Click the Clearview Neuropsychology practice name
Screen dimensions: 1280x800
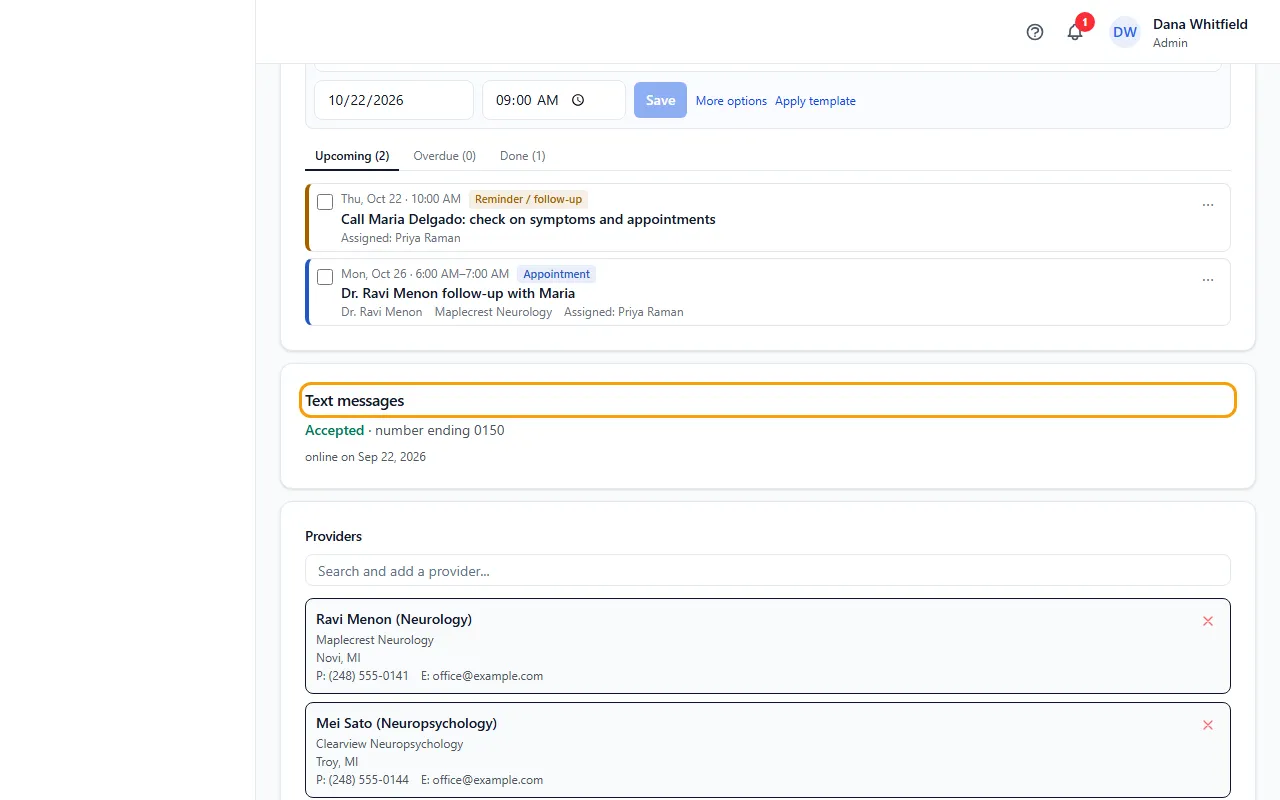coord(390,744)
